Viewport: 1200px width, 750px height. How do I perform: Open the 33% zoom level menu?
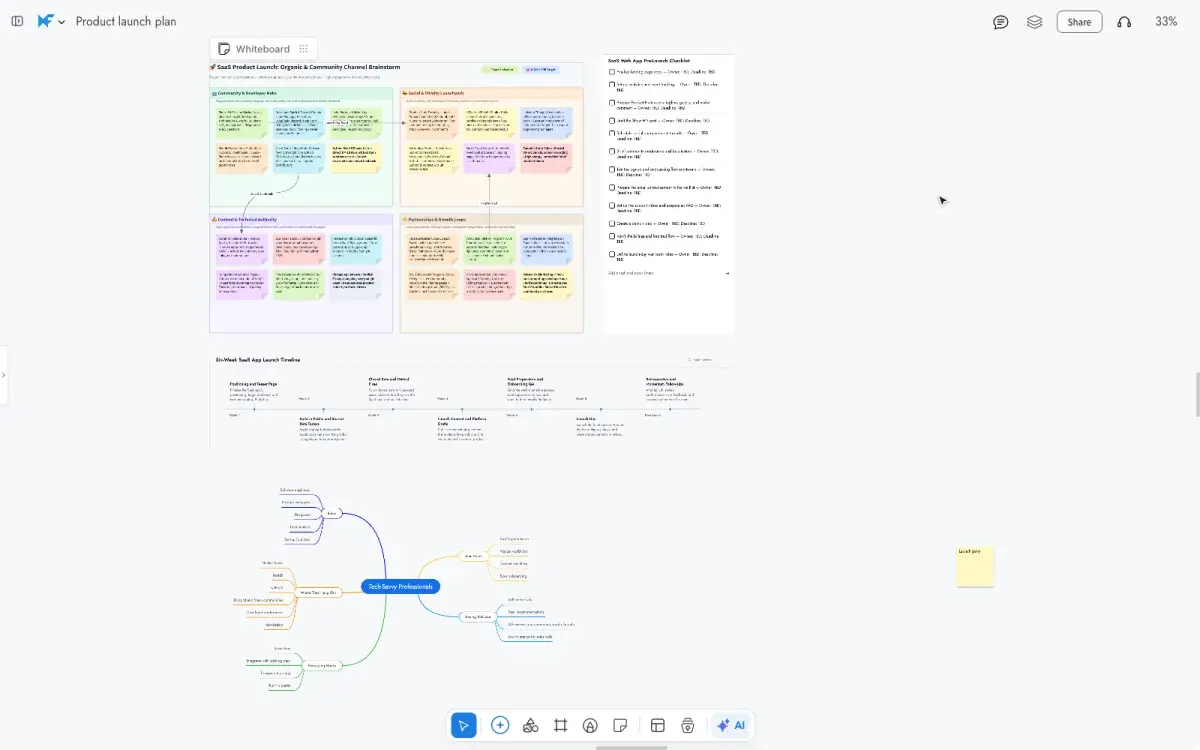(x=1166, y=21)
